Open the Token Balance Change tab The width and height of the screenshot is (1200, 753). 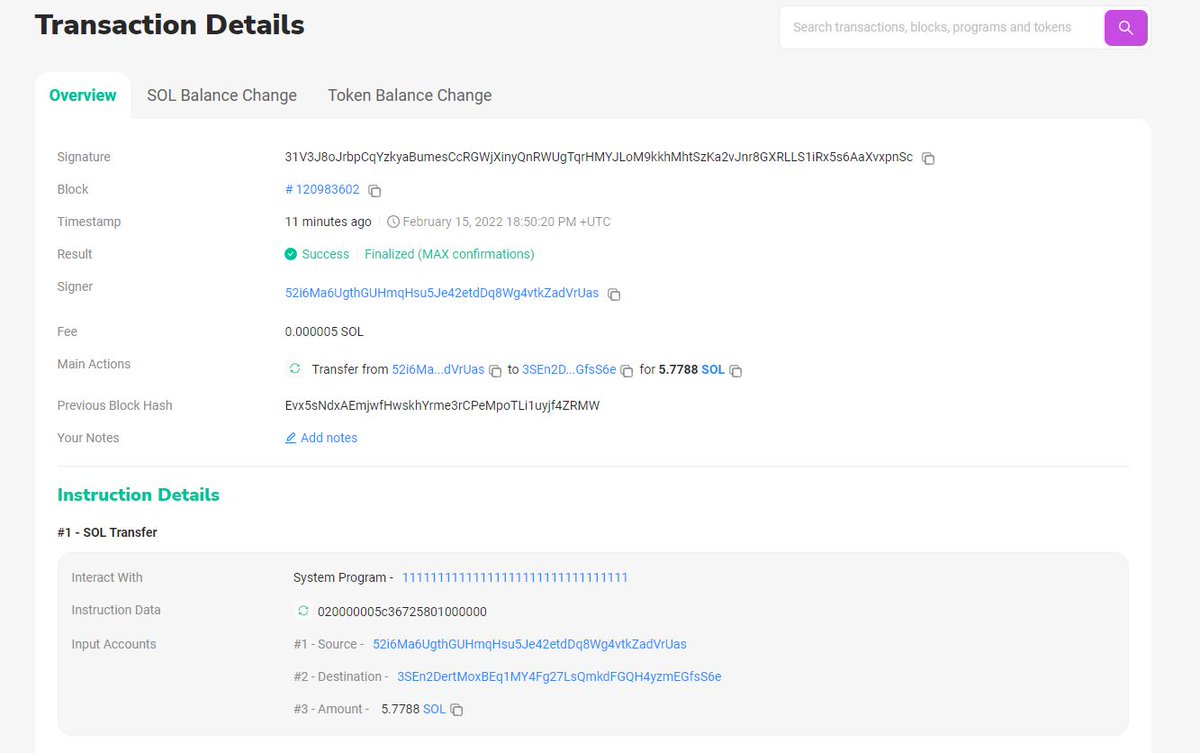coord(410,95)
